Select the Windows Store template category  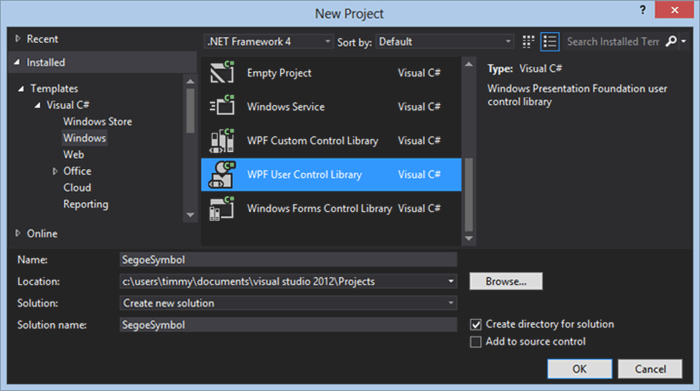98,121
